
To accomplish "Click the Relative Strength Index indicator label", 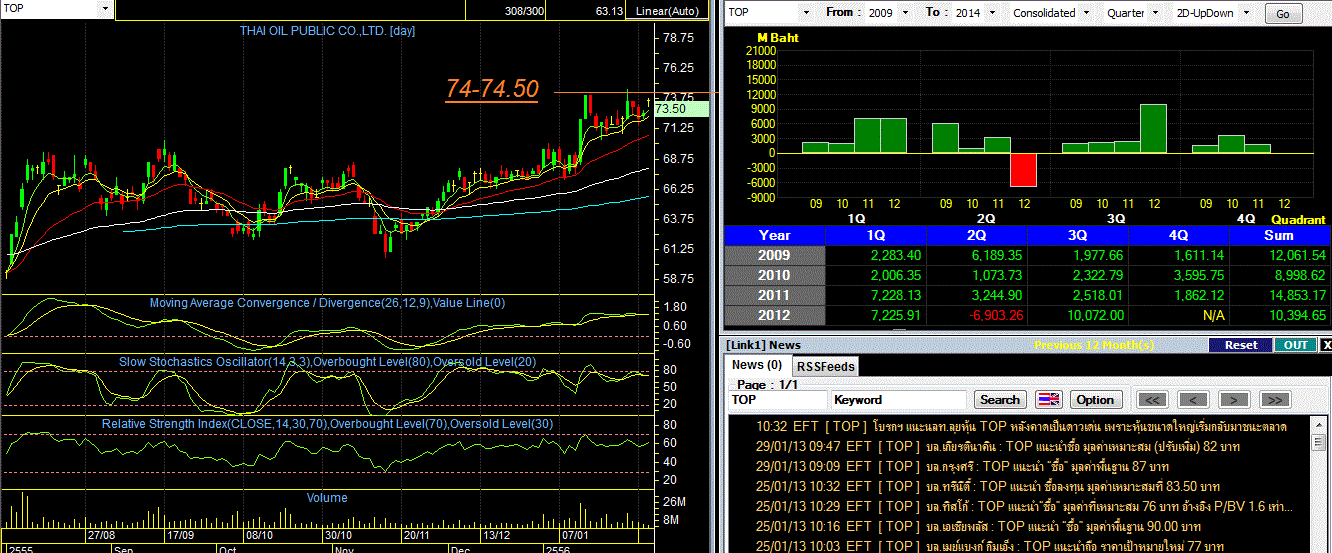I will (328, 424).
